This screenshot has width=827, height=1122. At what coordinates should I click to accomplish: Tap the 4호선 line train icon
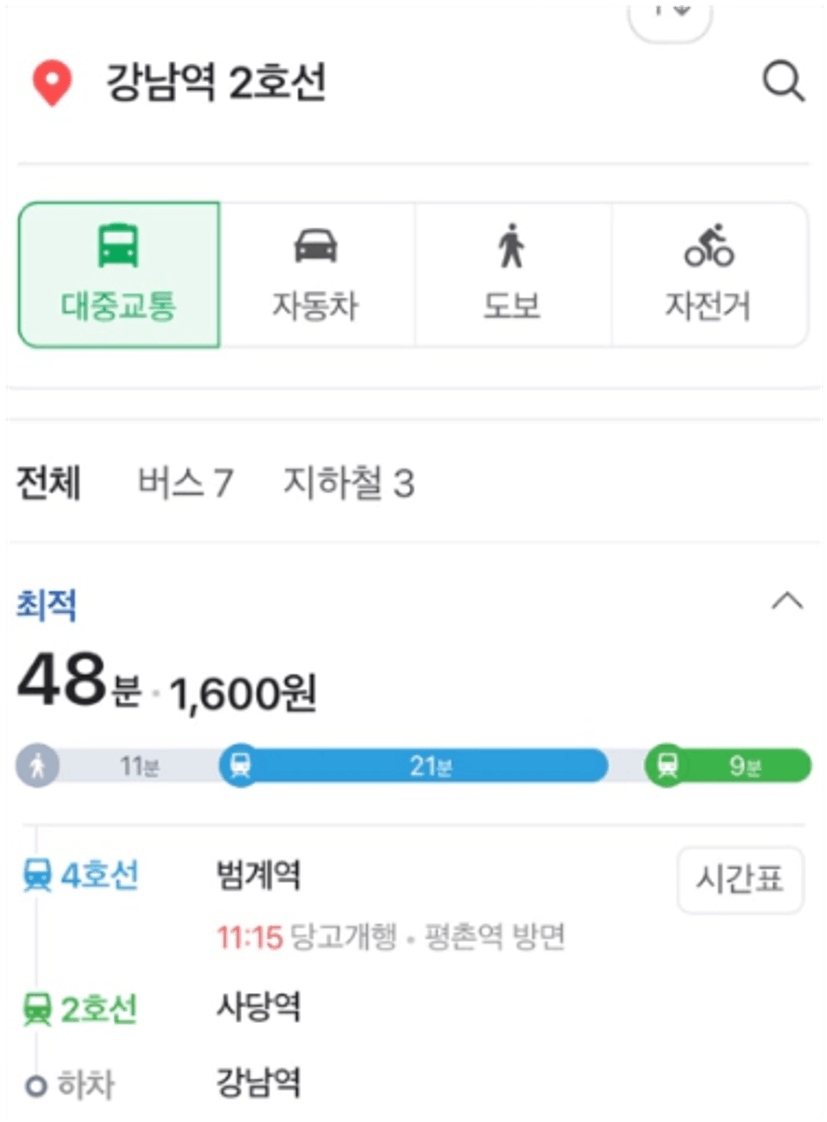[x=37, y=876]
